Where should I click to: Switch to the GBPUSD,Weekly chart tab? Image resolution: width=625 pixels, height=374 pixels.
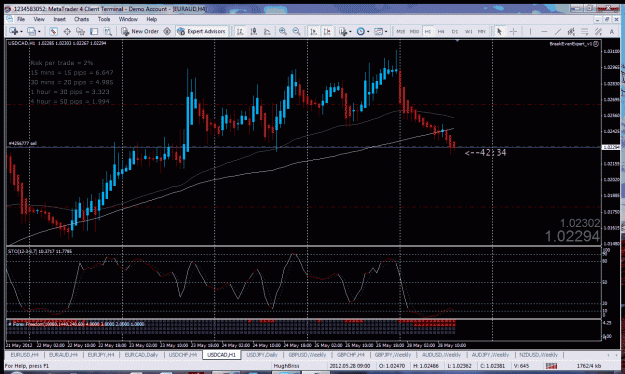point(307,354)
